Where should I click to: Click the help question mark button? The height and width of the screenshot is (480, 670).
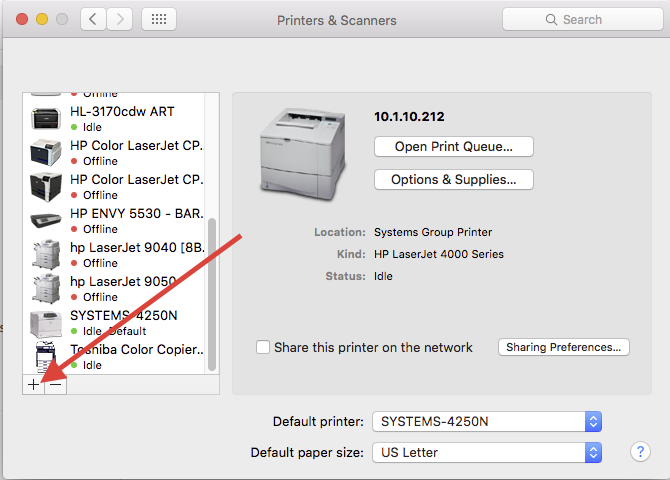pos(640,452)
